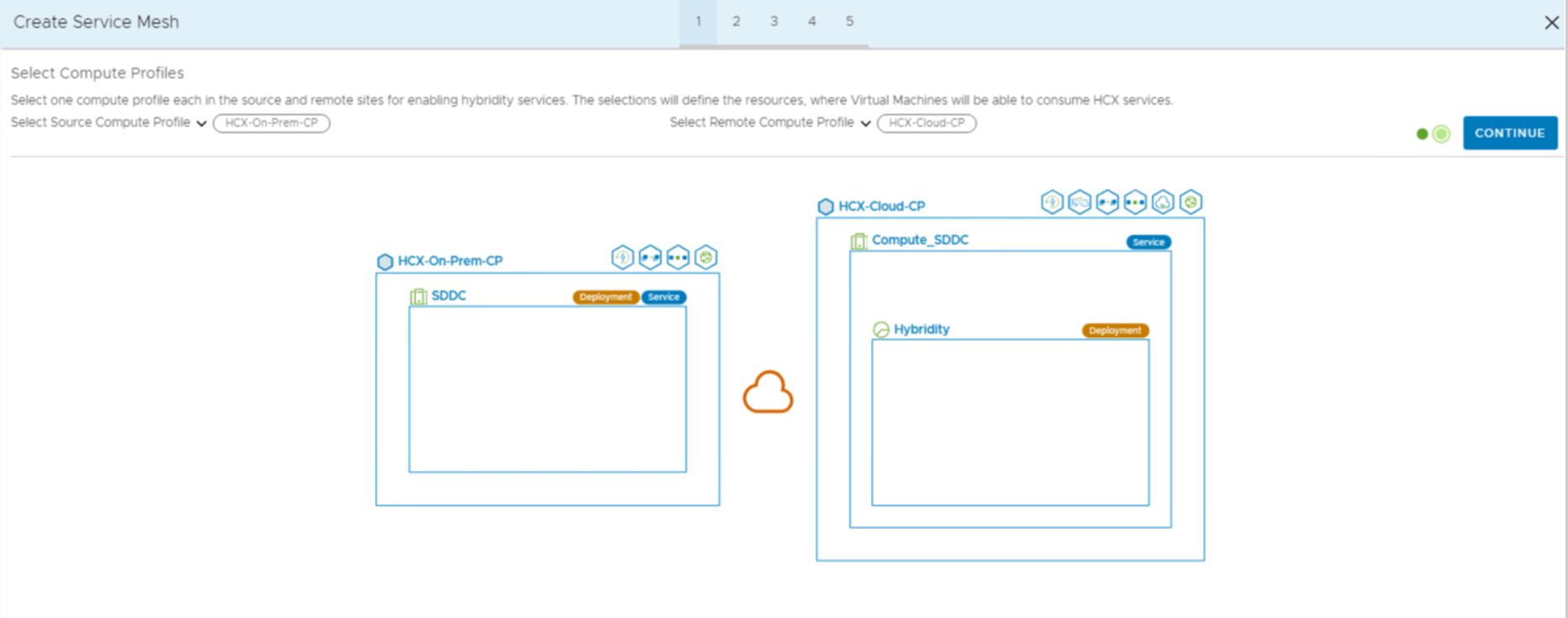Click the HCX-Cloud-CP title in the diagram
Viewport: 1568px width, 618px height.
point(881,206)
